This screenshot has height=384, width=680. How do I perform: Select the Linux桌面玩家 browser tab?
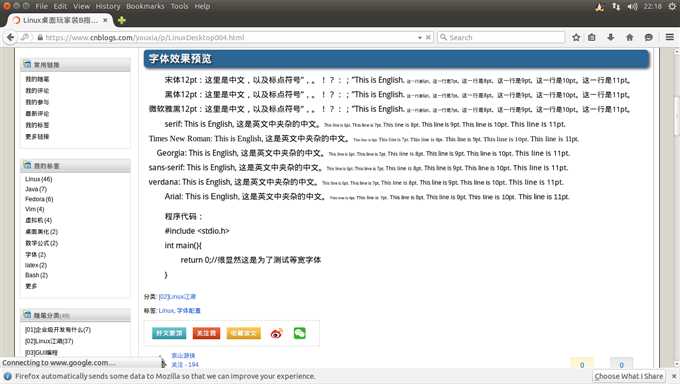point(60,20)
